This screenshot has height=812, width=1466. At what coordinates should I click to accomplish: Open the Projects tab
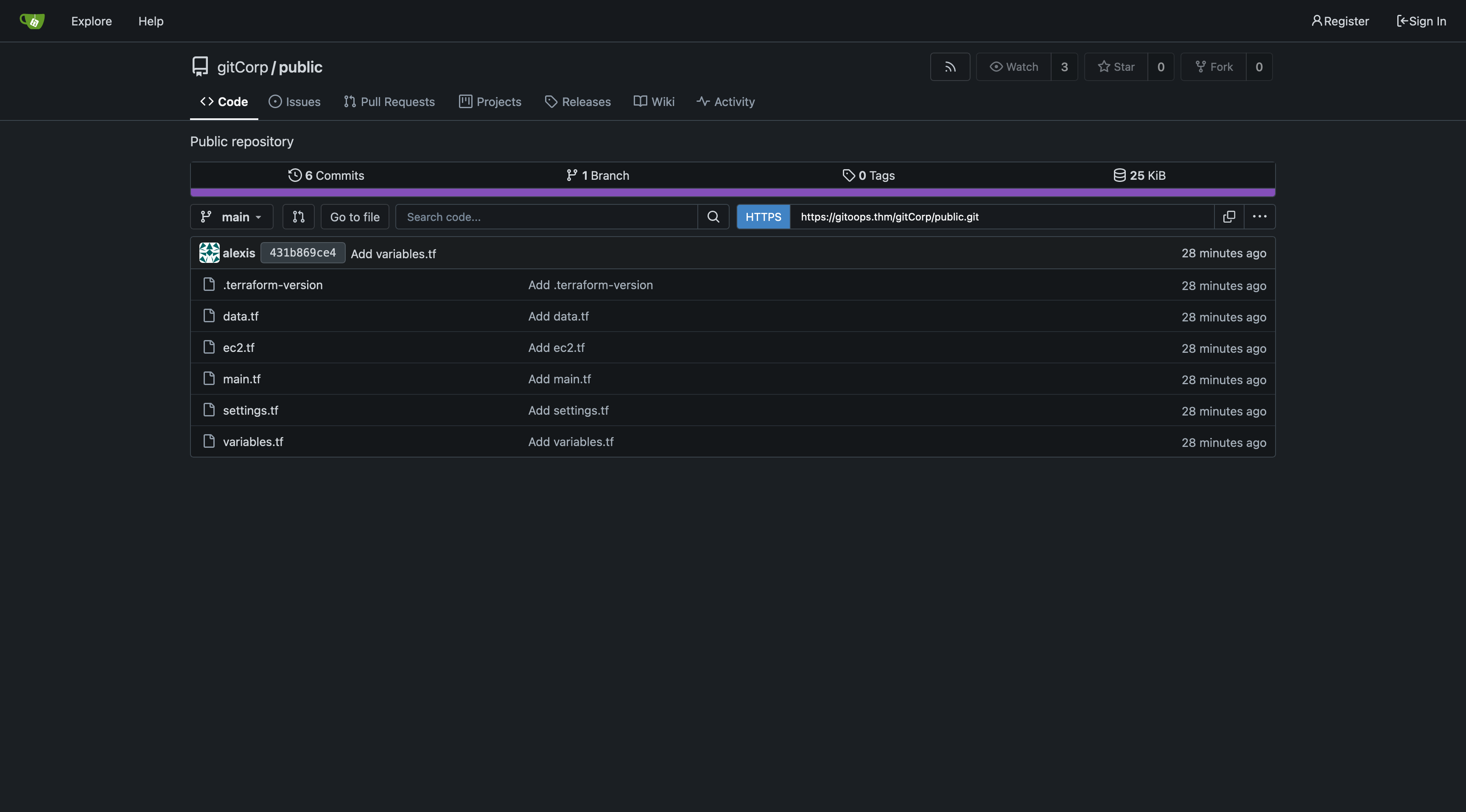pos(490,102)
